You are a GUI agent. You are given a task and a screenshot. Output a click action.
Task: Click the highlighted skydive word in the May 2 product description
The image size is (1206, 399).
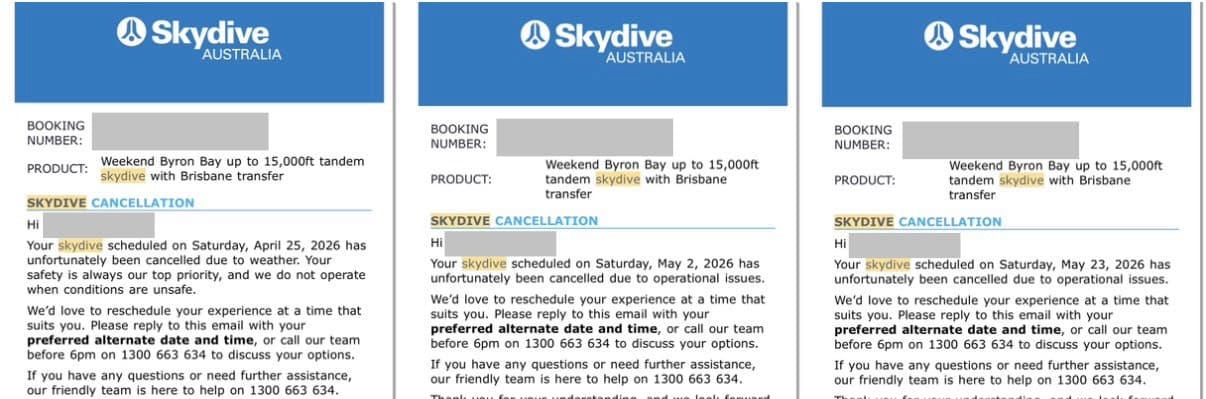coord(616,180)
